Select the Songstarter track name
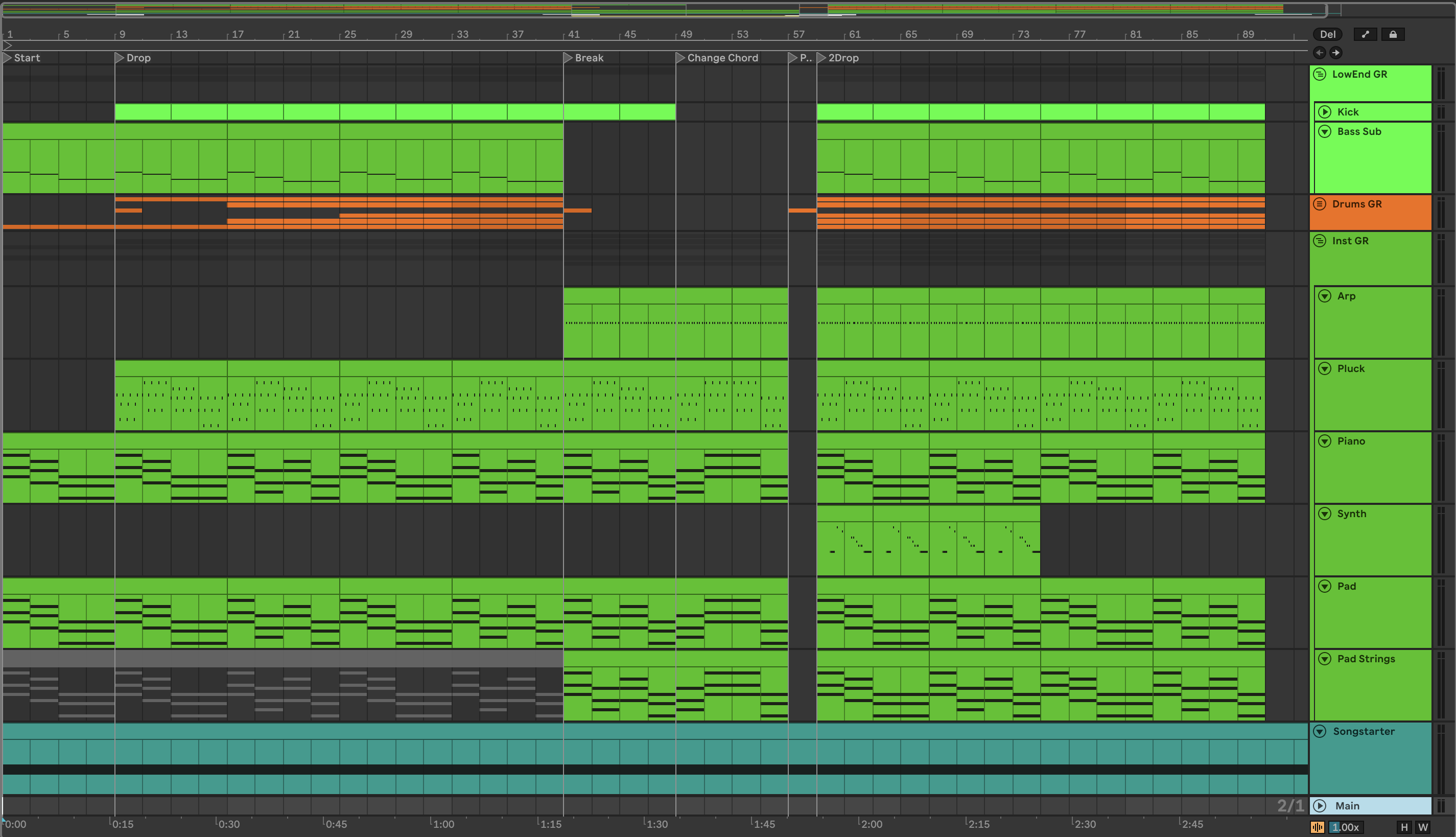 pos(1364,731)
